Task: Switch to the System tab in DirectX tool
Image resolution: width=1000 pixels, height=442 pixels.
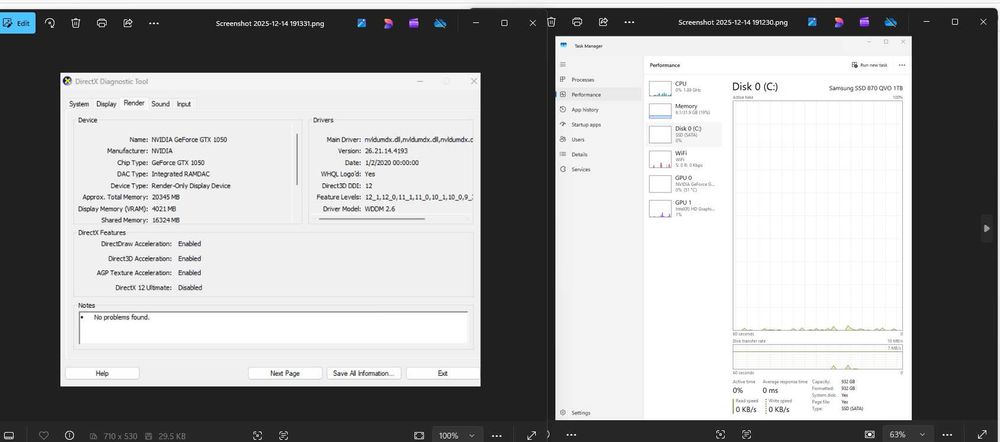Action: coord(79,104)
